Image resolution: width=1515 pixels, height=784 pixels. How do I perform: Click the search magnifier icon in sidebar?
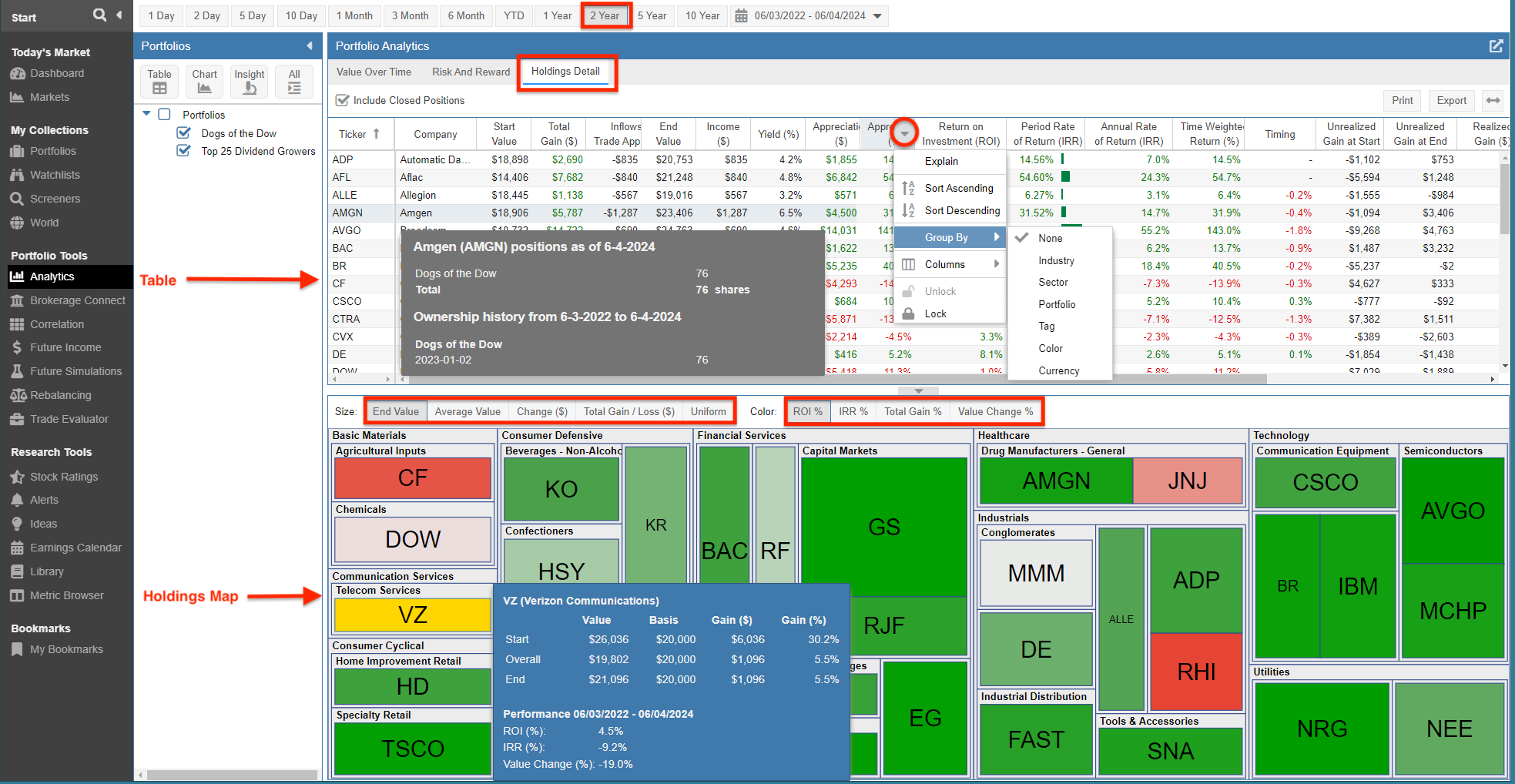(99, 15)
